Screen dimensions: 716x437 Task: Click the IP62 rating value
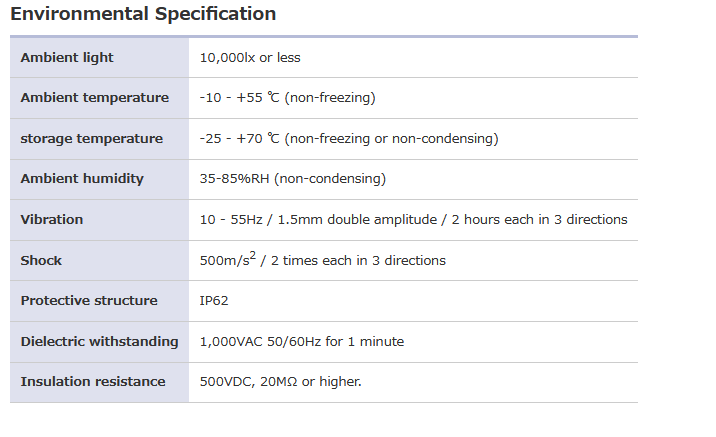click(x=214, y=301)
